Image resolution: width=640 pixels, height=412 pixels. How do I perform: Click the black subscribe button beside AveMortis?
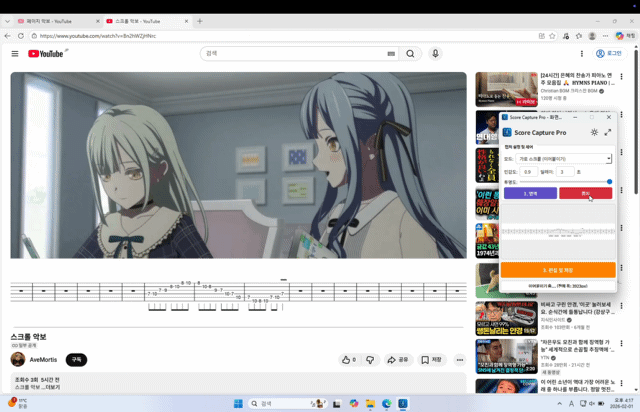(x=76, y=359)
